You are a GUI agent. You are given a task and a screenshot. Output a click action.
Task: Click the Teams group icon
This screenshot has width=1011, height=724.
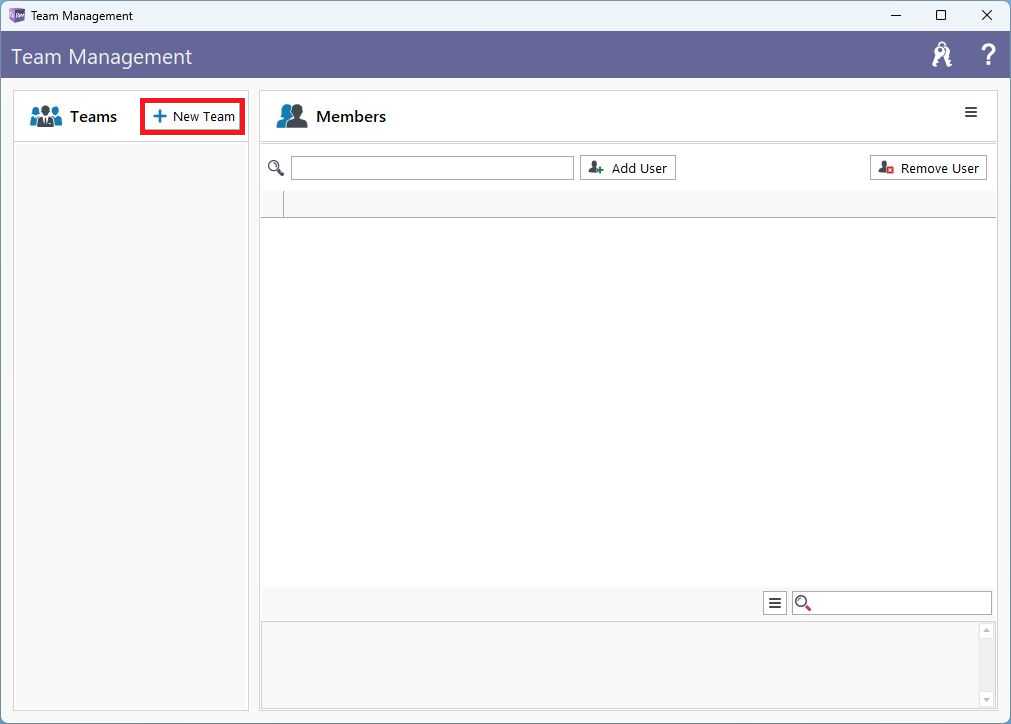[46, 117]
